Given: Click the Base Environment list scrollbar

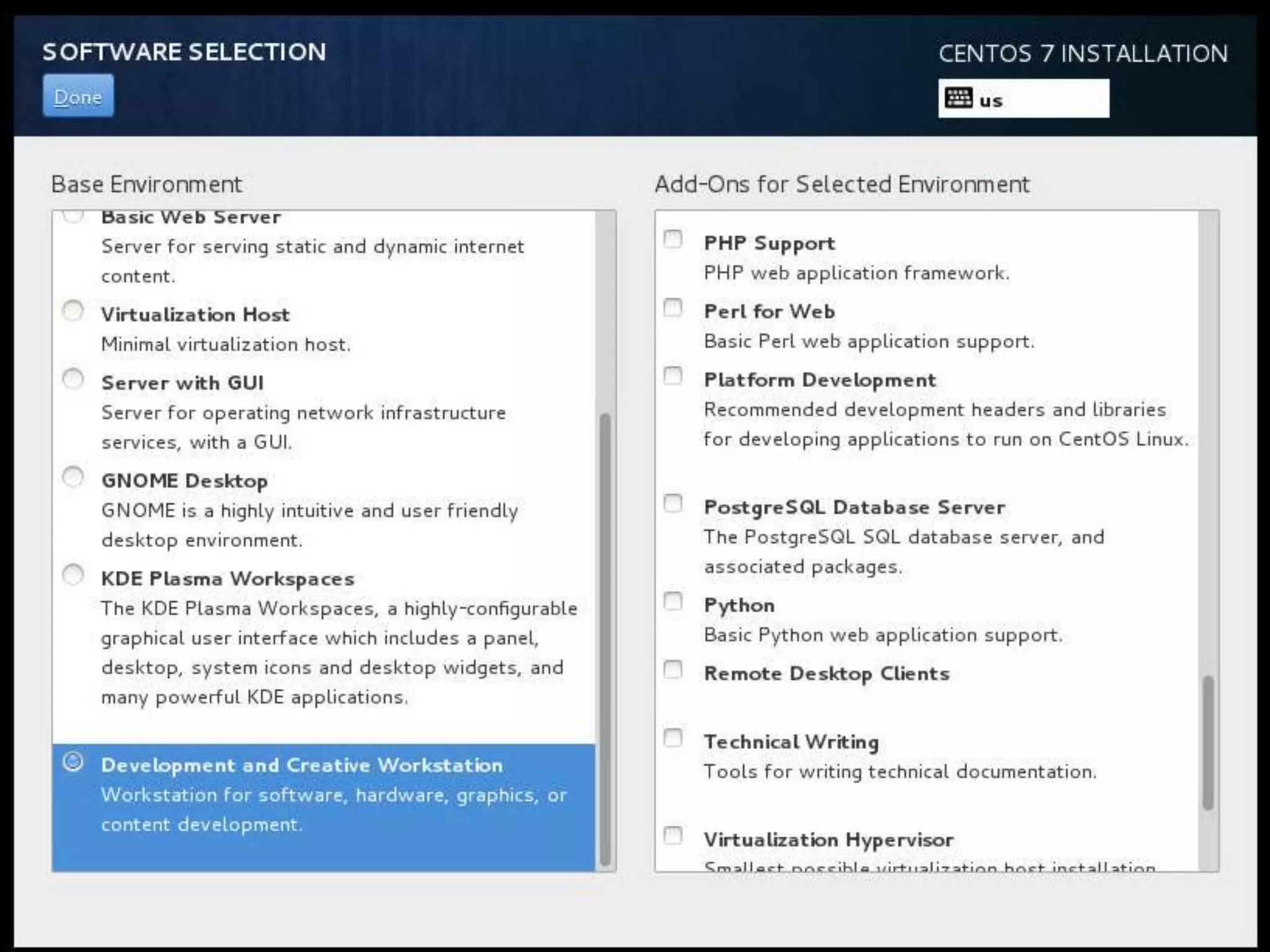Looking at the screenshot, I should pyautogui.click(x=605, y=638).
